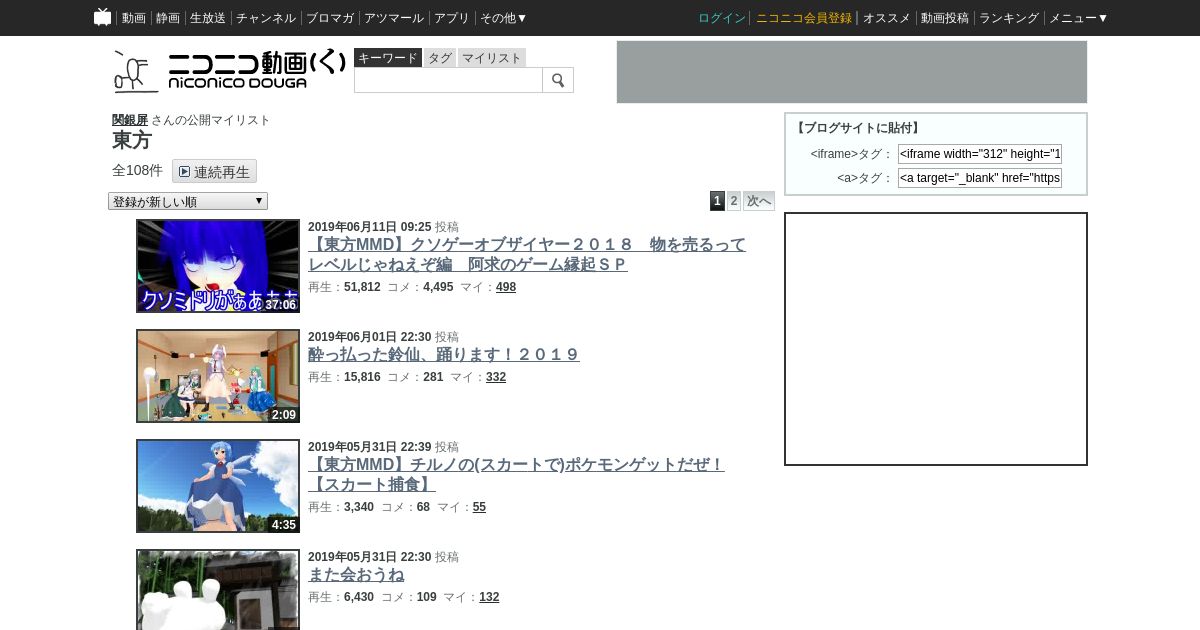Open 関銀屏 user profile link

tap(130, 120)
